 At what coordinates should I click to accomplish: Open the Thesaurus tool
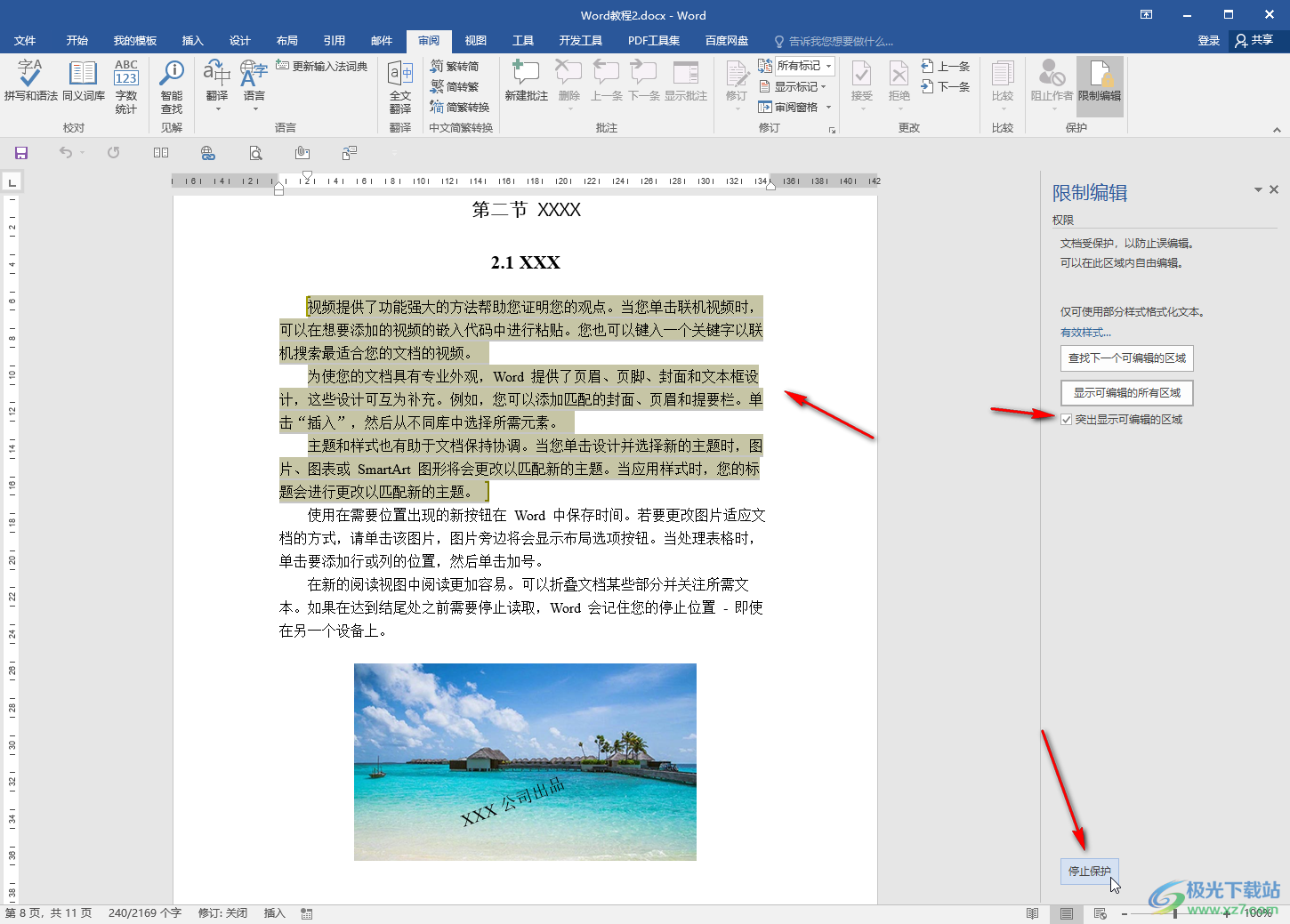tap(83, 80)
